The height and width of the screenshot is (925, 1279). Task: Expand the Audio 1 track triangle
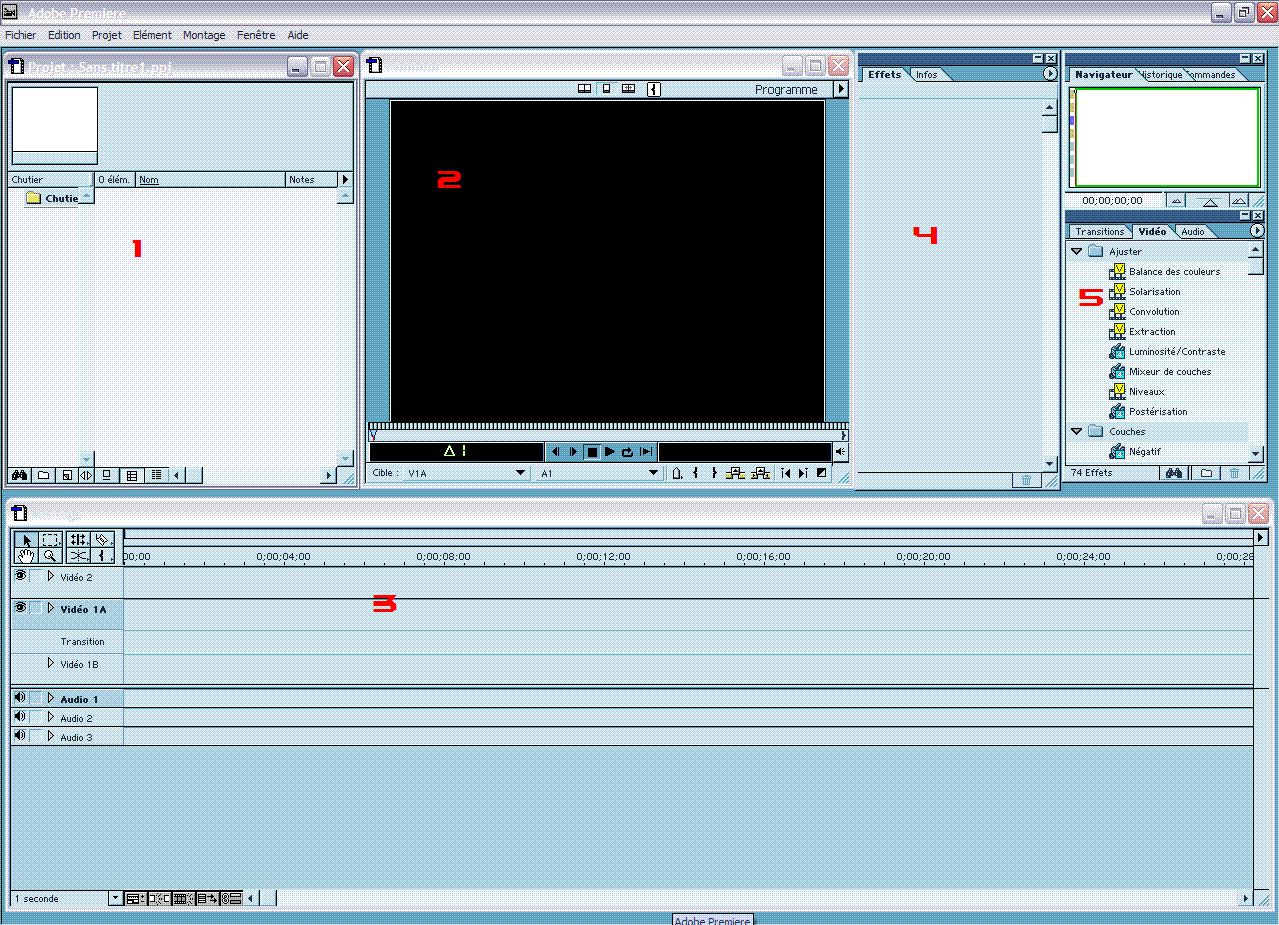pyautogui.click(x=50, y=698)
